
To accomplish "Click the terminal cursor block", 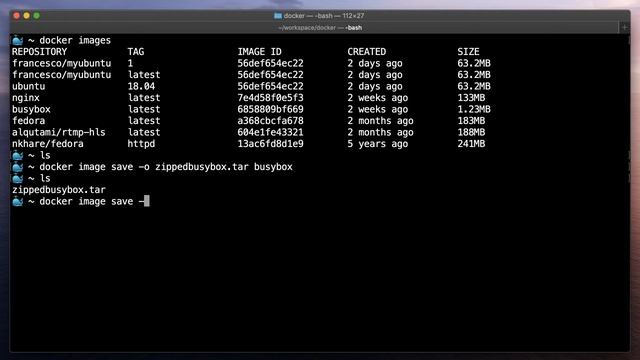I will point(147,201).
